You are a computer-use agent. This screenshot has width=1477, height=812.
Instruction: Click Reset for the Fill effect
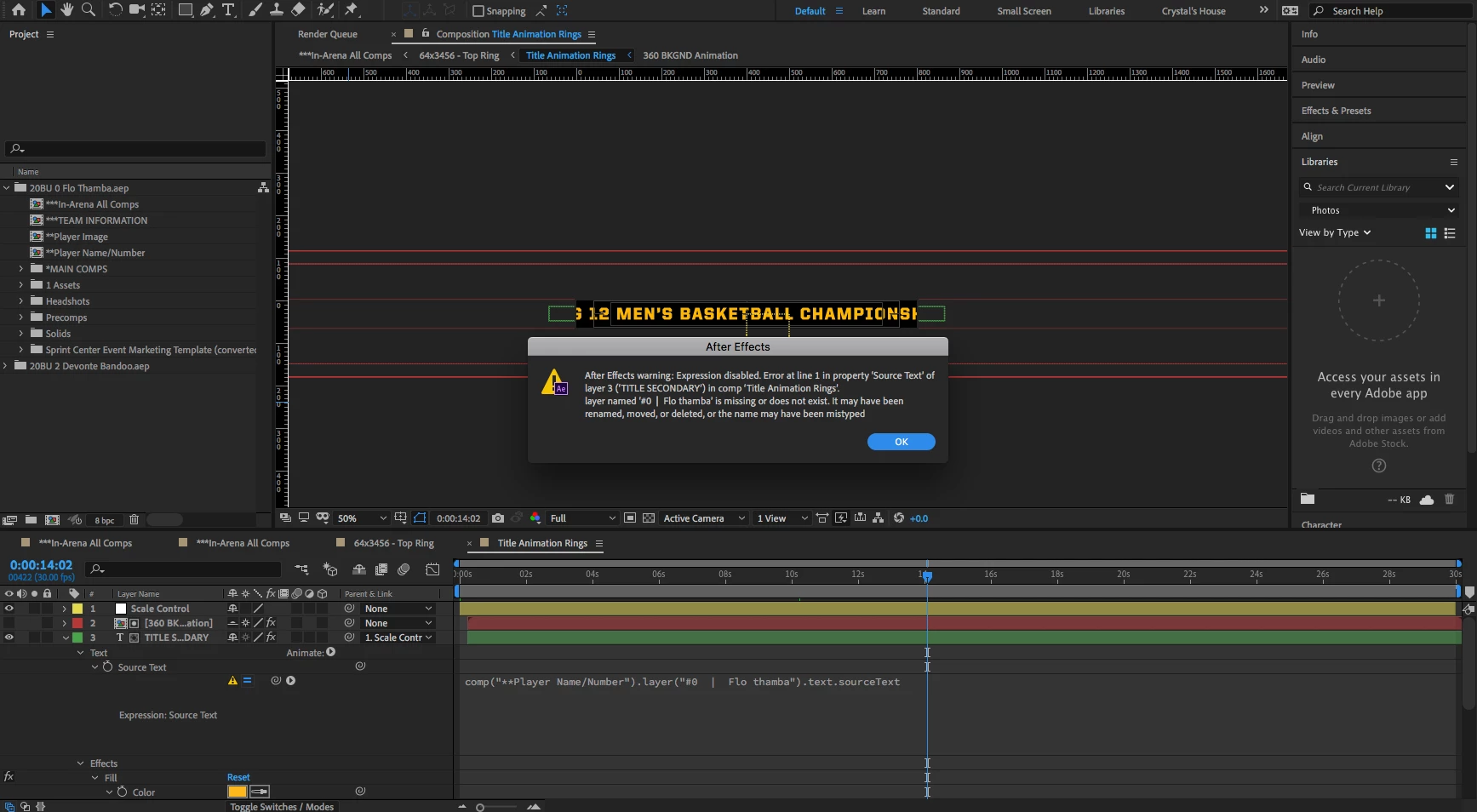(238, 777)
